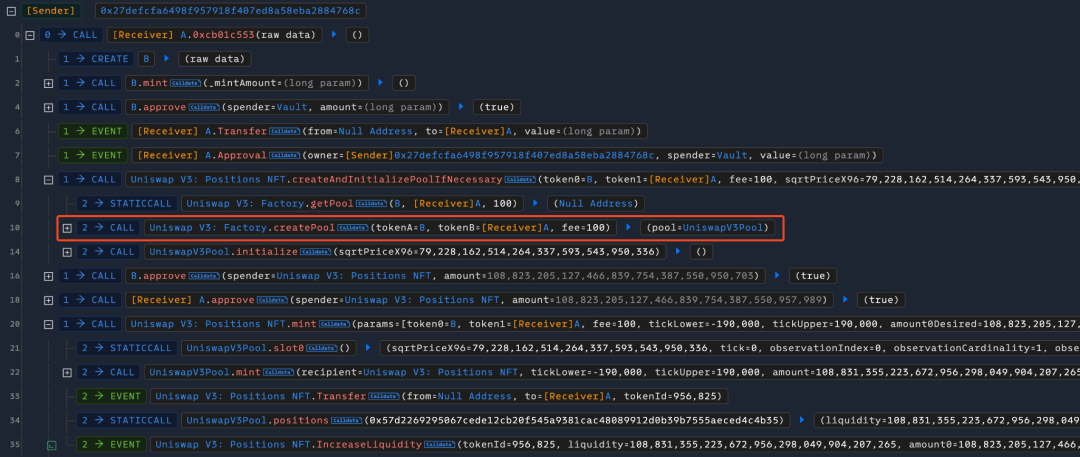Click blue arrow after B.mint parameters
This screenshot has height=457, width=1080.
coord(381,83)
